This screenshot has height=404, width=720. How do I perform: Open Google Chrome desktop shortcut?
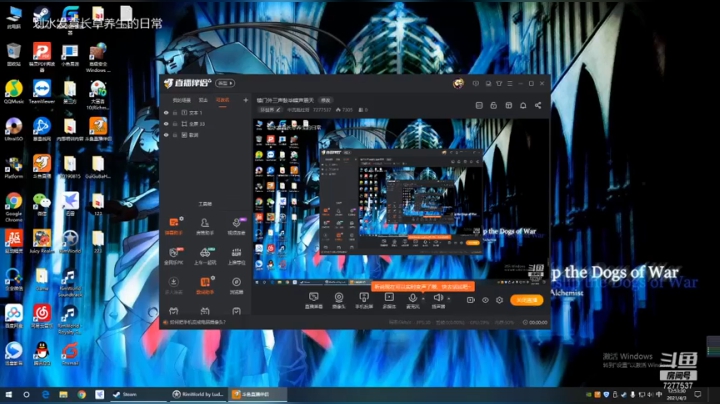coord(14,207)
